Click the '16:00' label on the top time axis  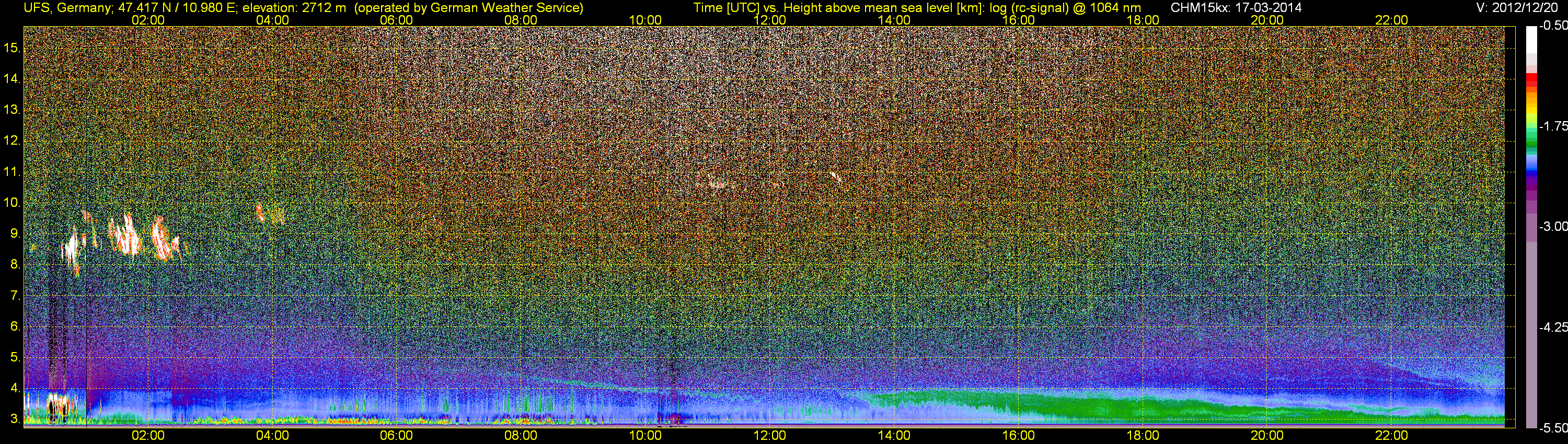point(1018,20)
